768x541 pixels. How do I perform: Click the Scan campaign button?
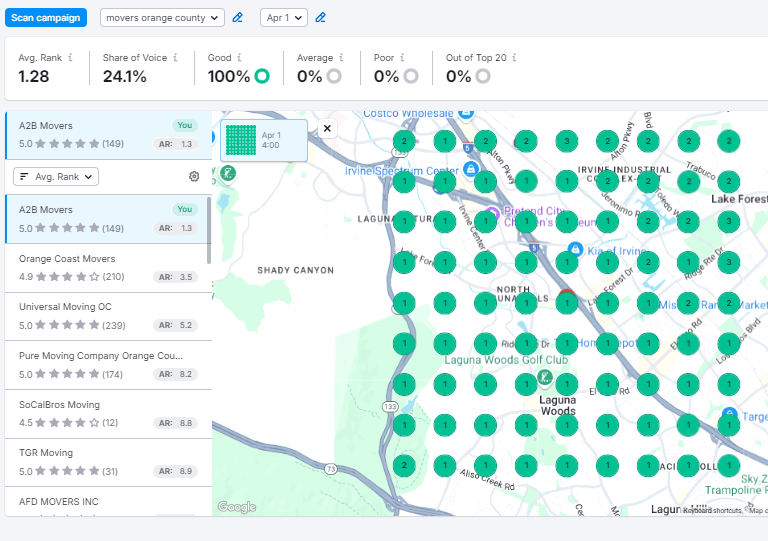click(46, 18)
